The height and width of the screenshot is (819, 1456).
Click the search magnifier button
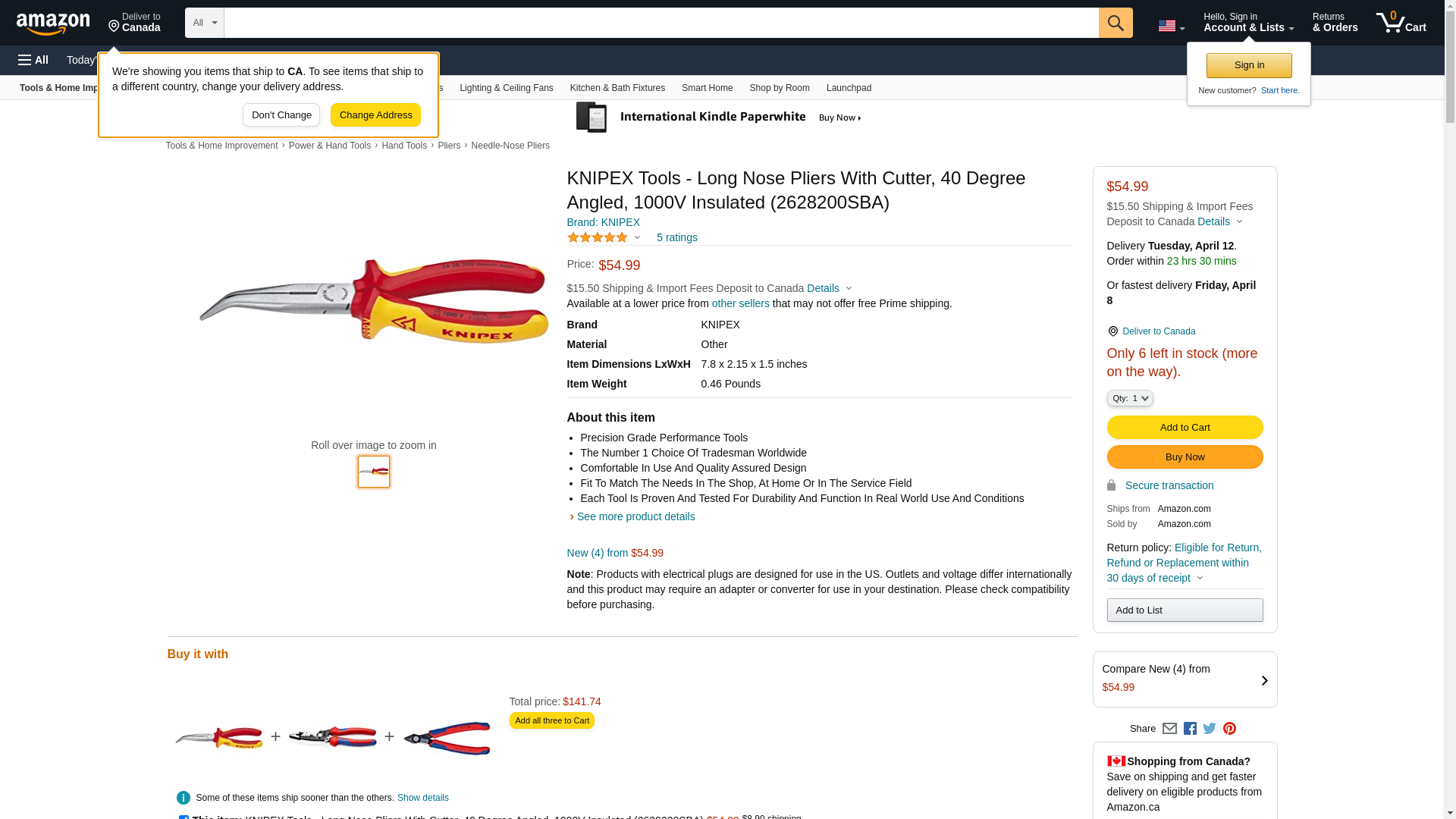click(x=1115, y=23)
